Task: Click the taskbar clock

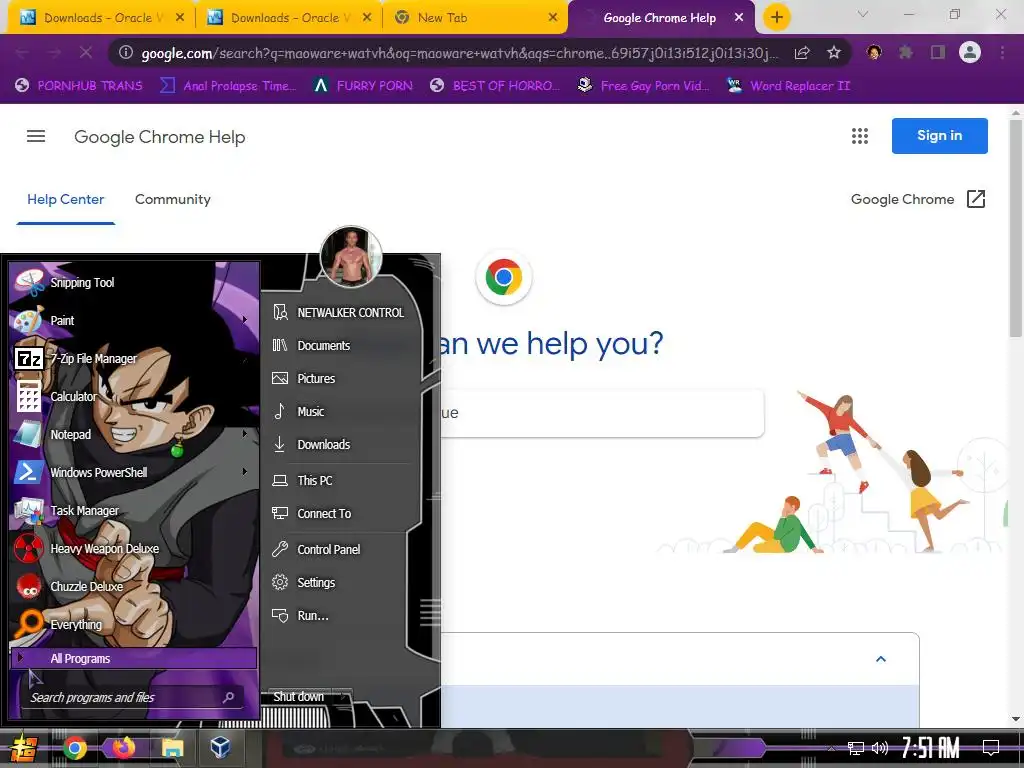Action: (x=931, y=748)
